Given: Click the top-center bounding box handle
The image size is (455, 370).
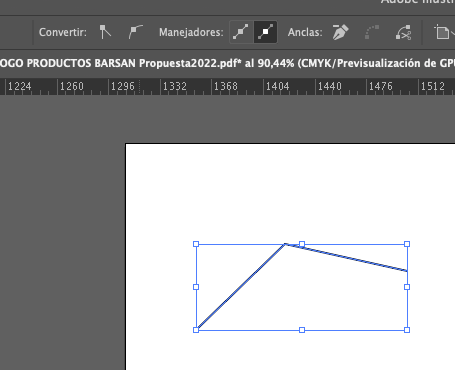Looking at the screenshot, I should pyautogui.click(x=302, y=244).
